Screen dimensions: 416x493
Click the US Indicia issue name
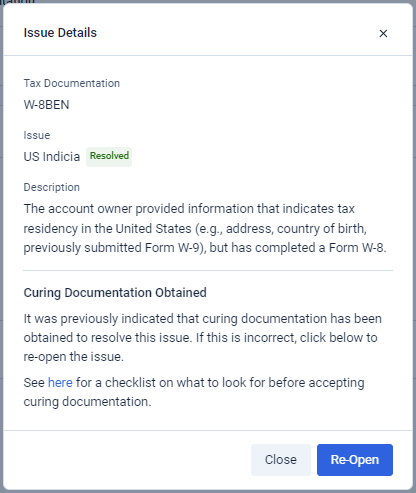pyautogui.click(x=52, y=156)
